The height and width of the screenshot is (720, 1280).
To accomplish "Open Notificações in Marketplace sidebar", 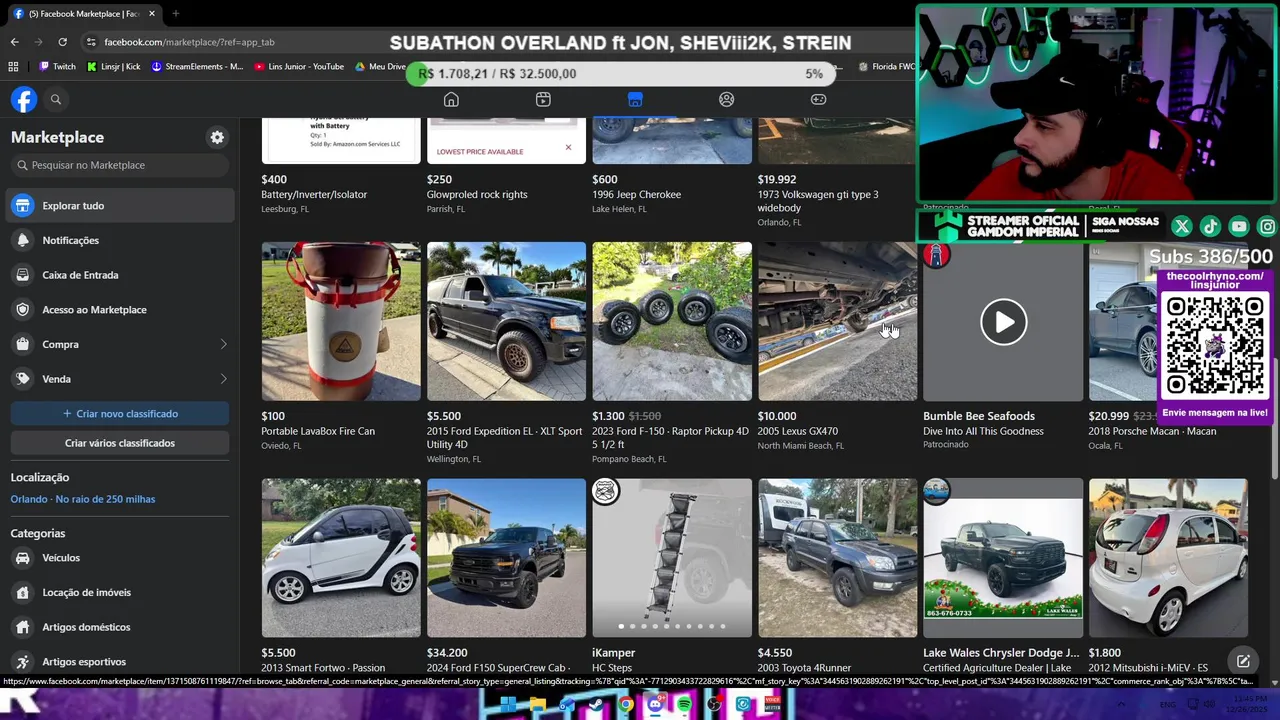I will point(120,240).
